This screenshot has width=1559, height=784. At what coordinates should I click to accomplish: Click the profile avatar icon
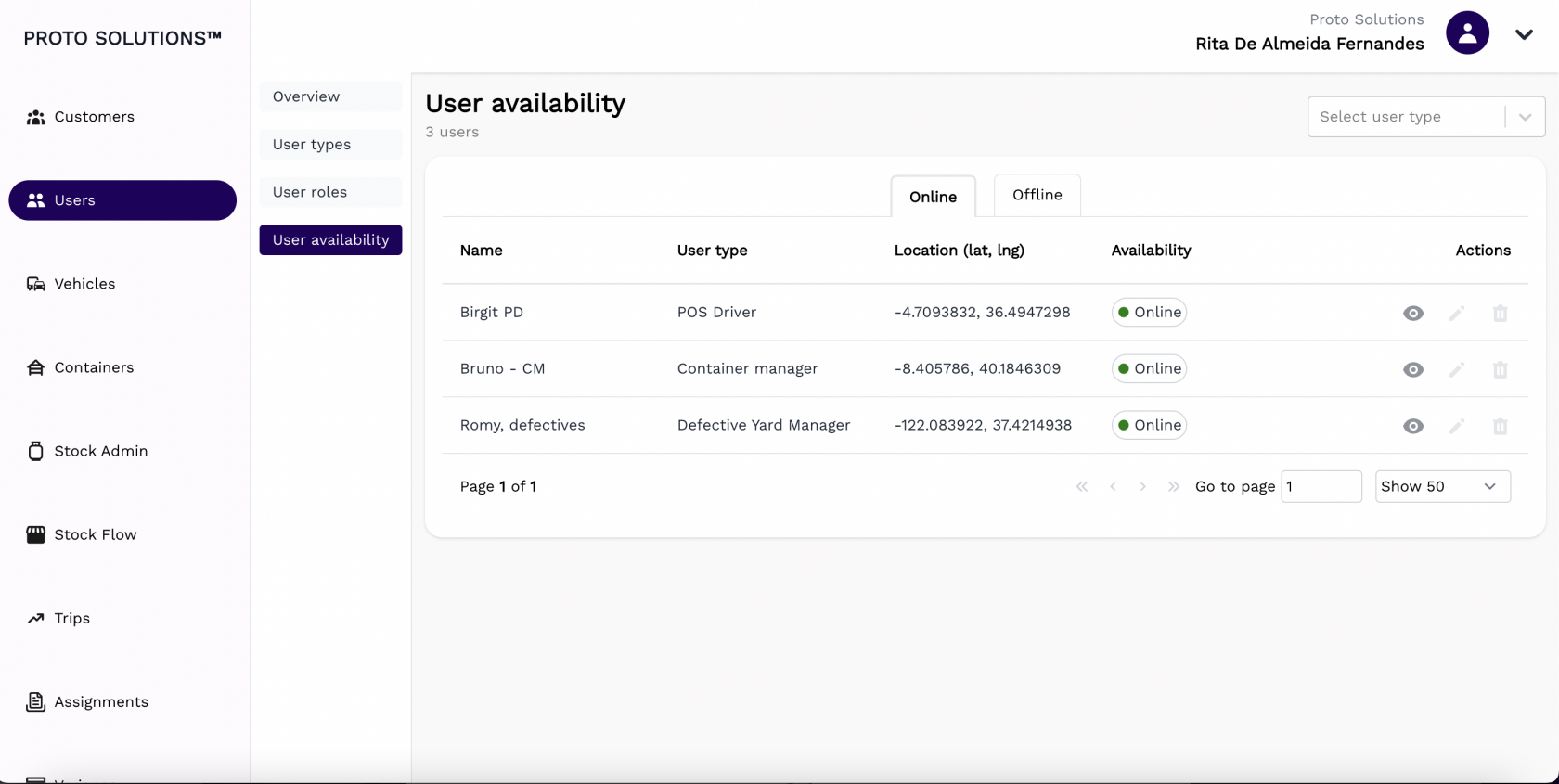[x=1467, y=33]
